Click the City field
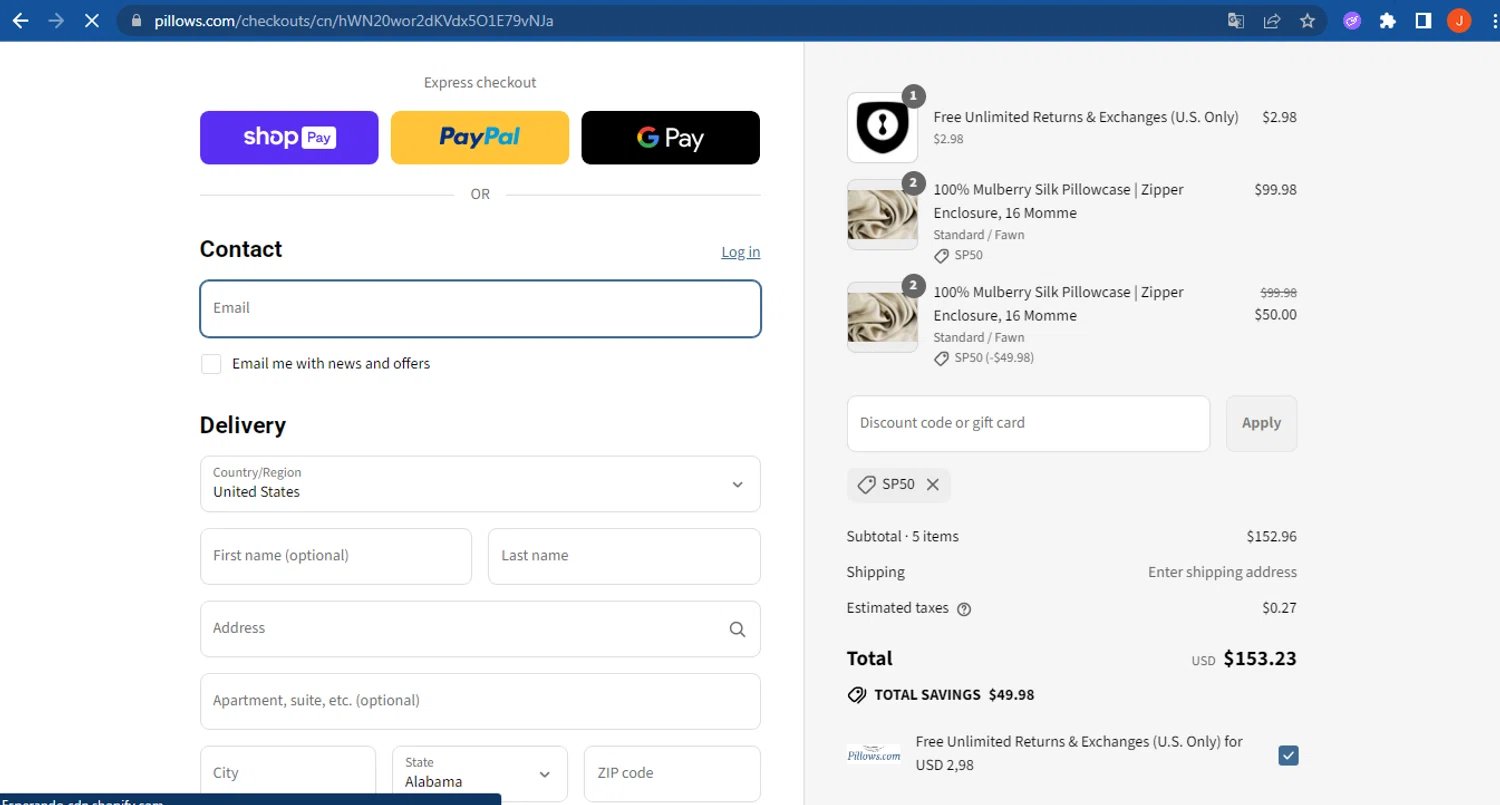The image size is (1500, 805). pos(288,774)
